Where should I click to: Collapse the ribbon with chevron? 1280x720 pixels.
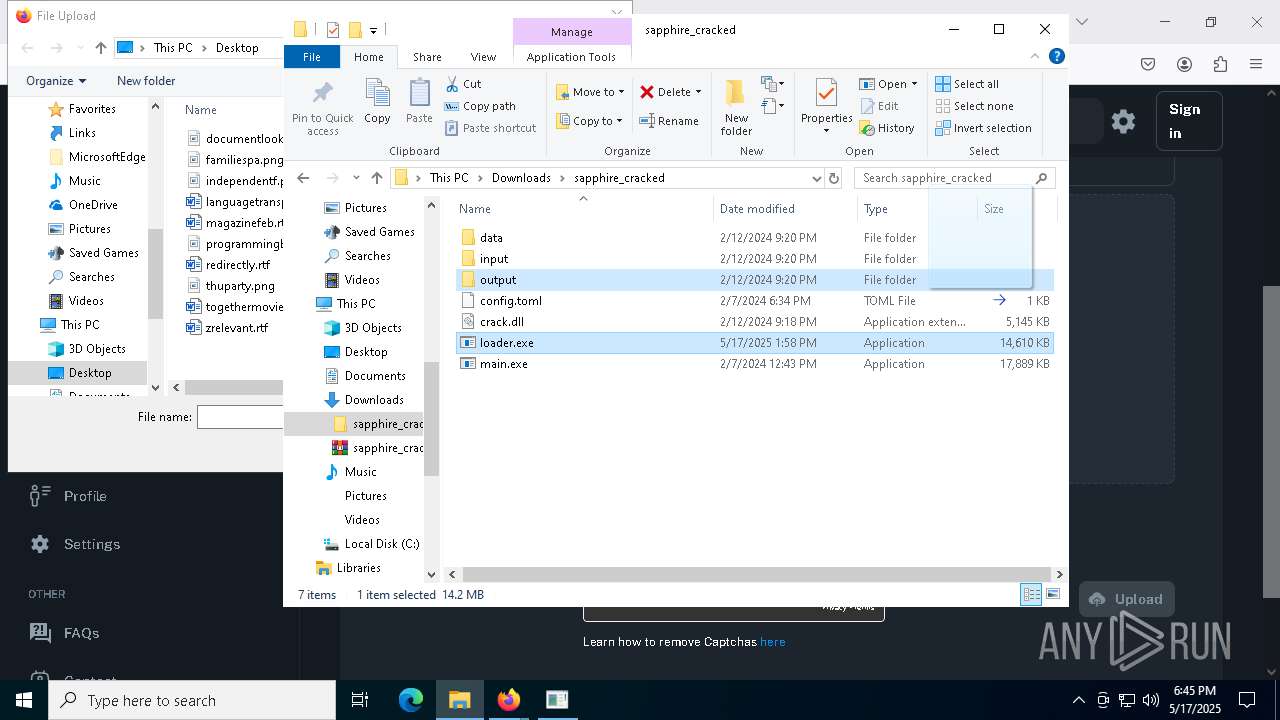point(1036,57)
